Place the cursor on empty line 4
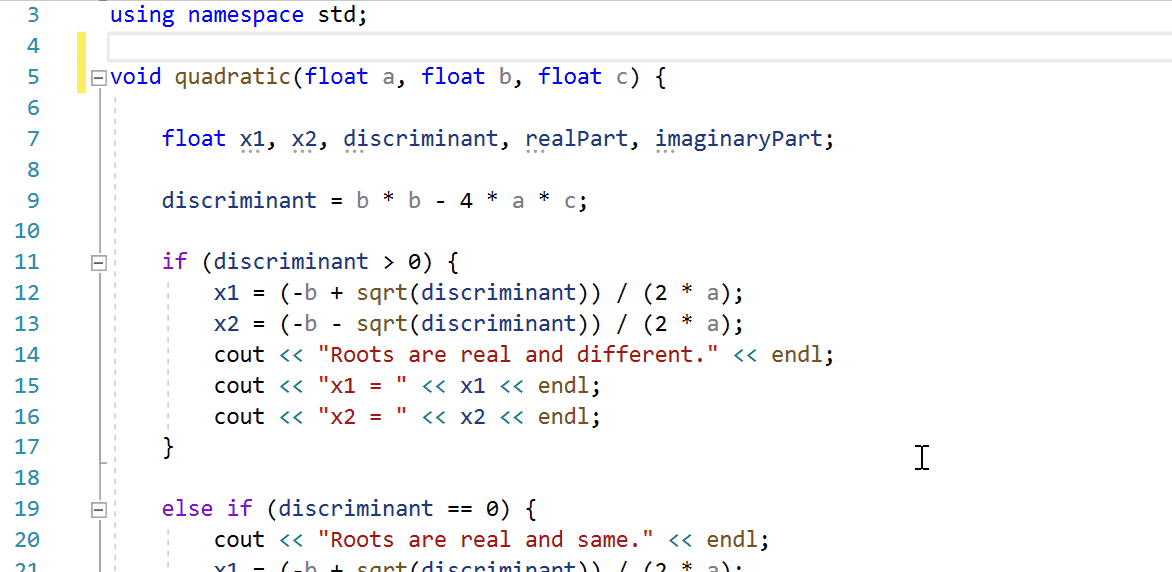This screenshot has width=1172, height=572. 500,46
